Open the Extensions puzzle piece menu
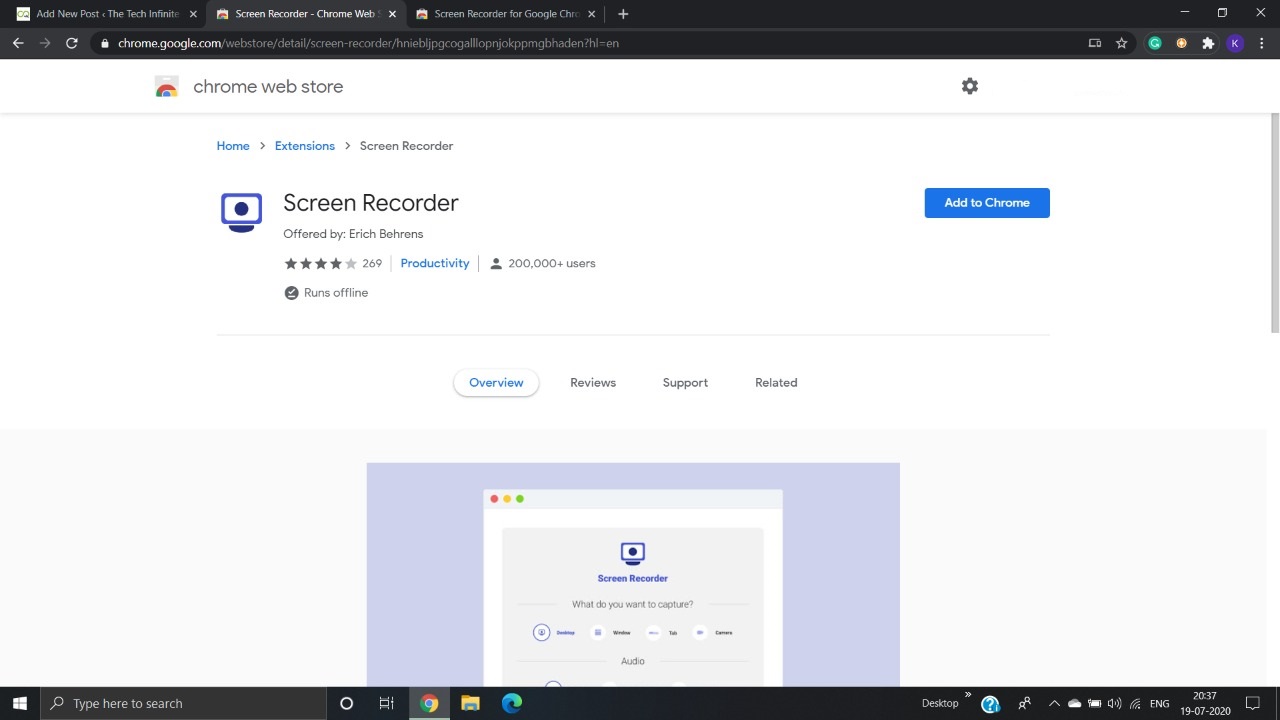 [x=1208, y=43]
